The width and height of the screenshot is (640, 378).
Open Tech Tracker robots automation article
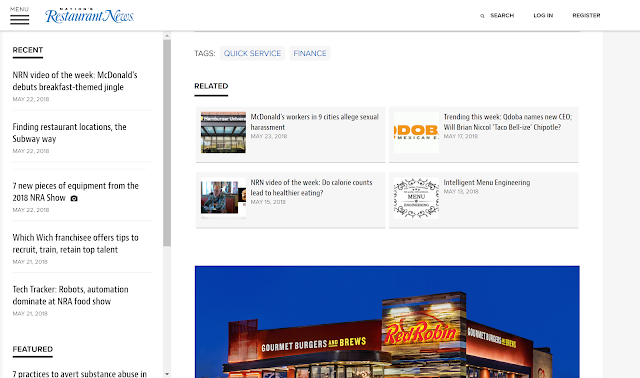(x=70, y=295)
